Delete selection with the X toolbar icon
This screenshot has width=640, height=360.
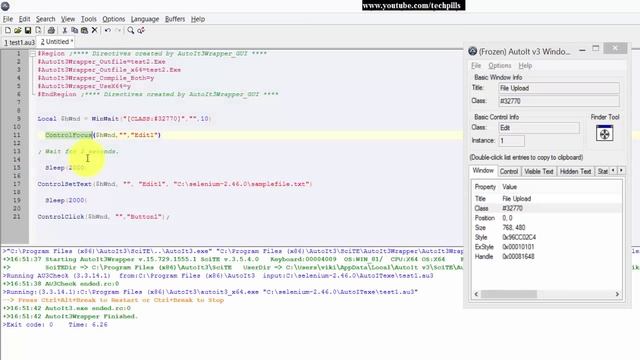(94, 30)
